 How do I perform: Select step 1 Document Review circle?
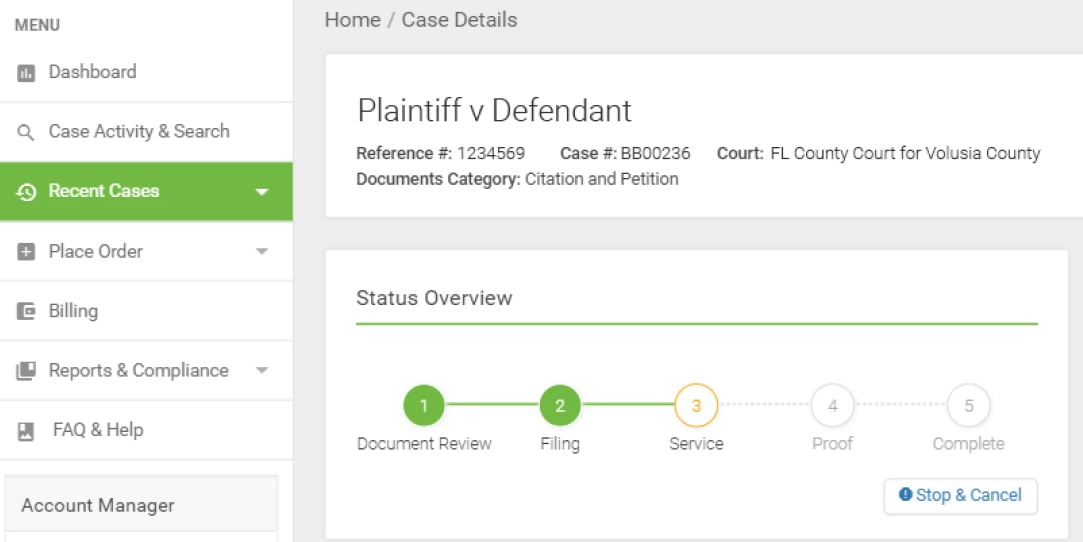point(424,406)
